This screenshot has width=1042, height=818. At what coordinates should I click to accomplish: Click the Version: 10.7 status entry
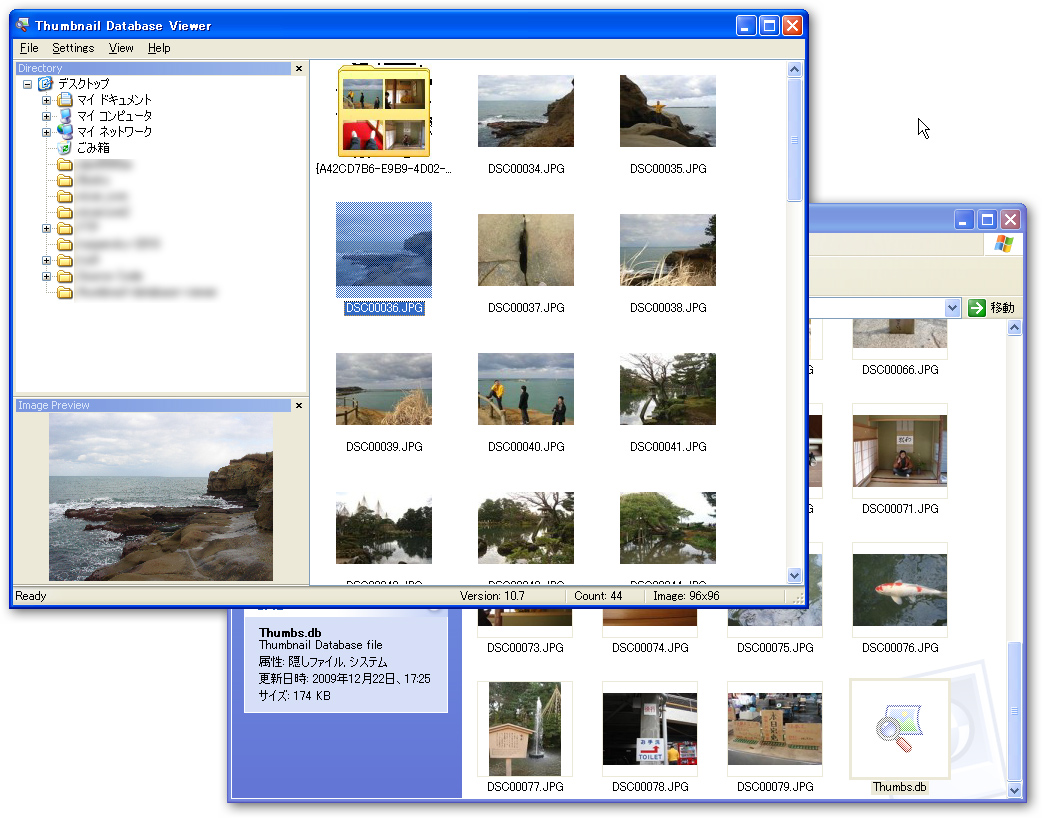pos(492,596)
